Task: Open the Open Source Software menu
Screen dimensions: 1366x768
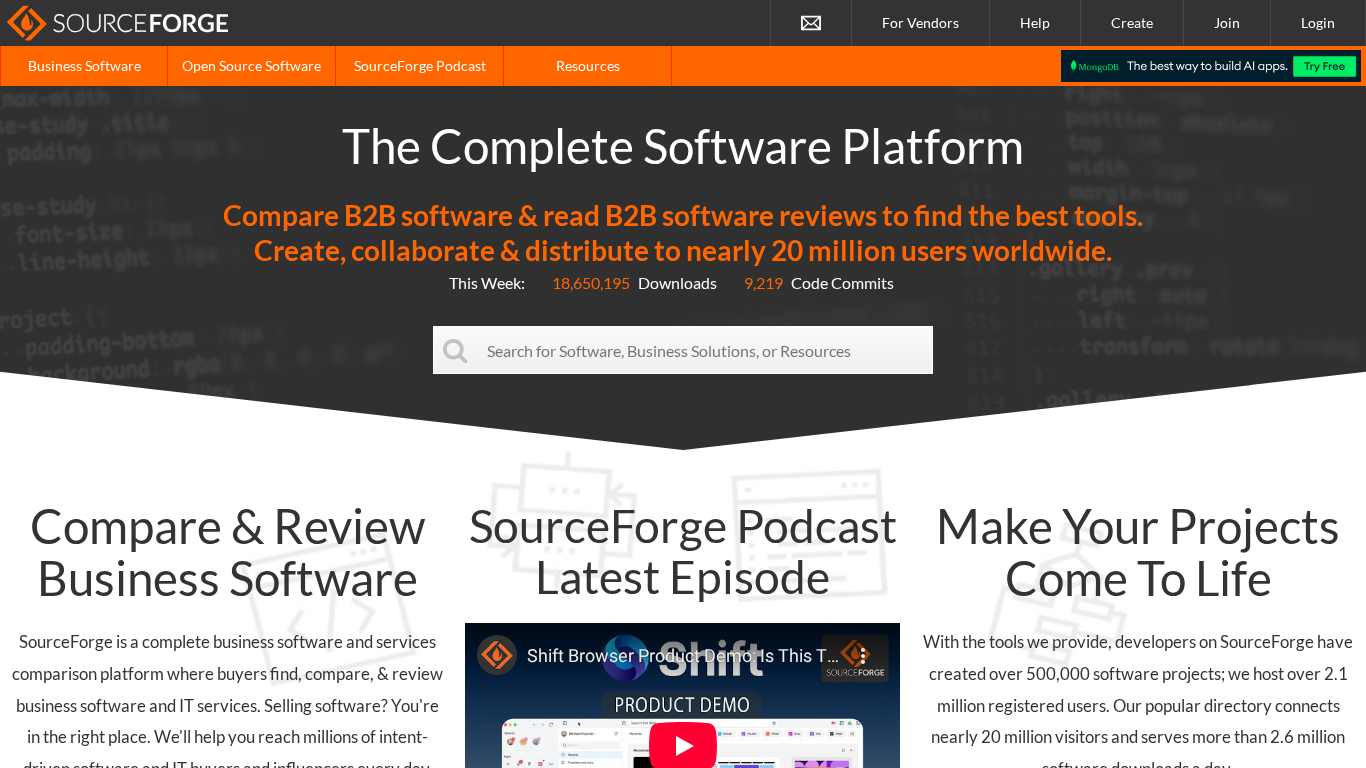Action: 252,66
